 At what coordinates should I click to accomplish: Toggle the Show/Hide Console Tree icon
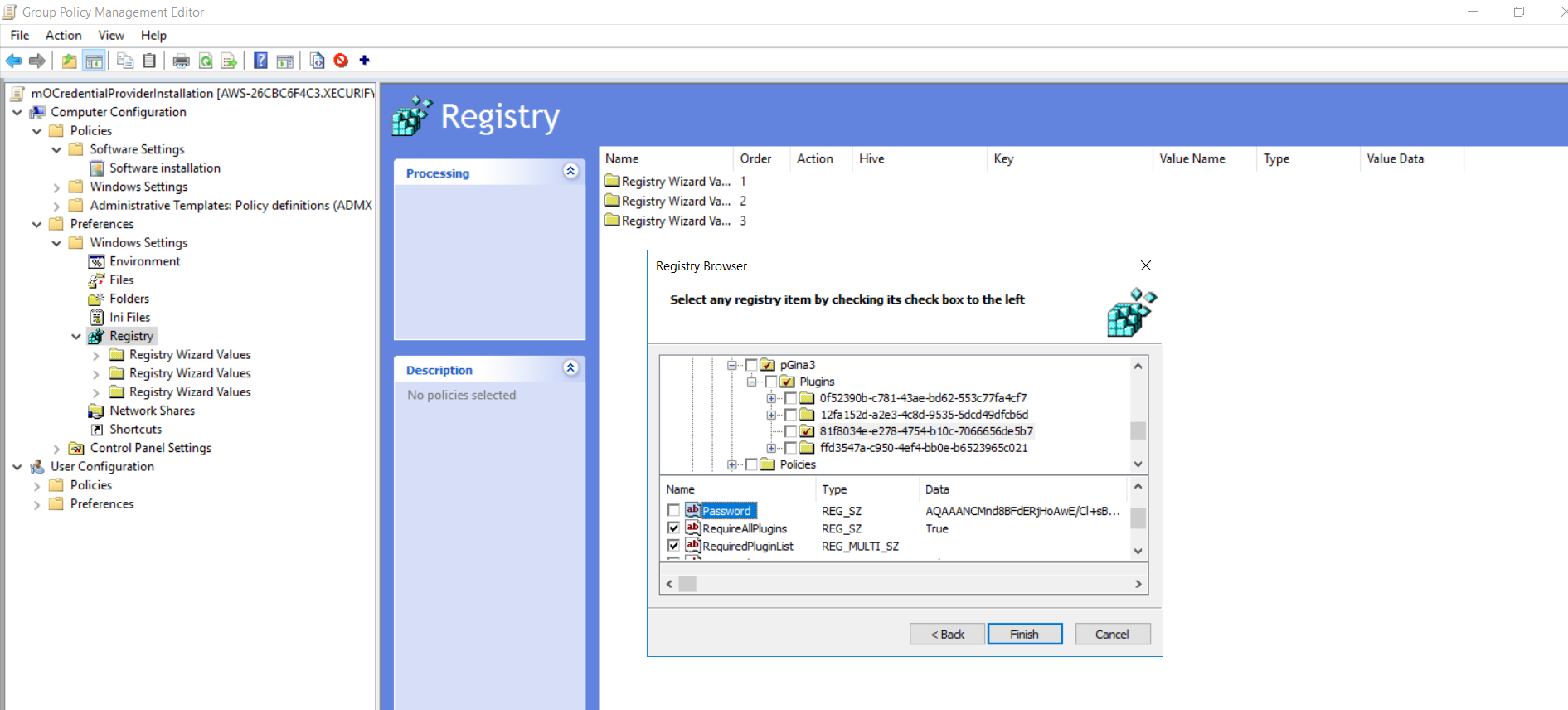(x=95, y=61)
